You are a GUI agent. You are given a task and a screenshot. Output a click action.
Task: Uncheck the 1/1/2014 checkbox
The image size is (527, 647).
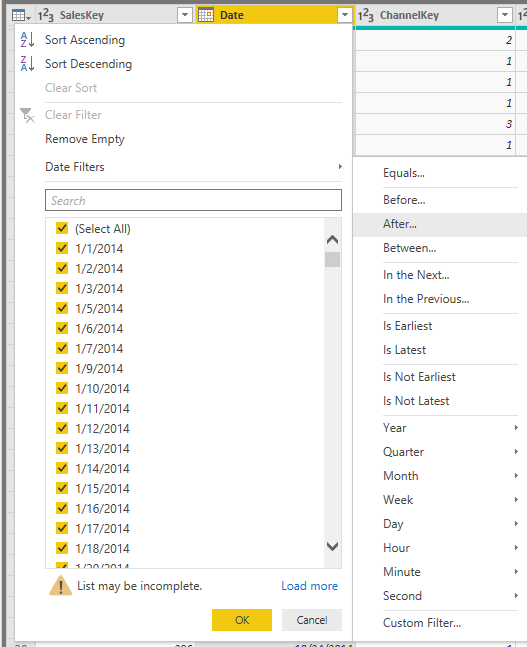[62, 248]
